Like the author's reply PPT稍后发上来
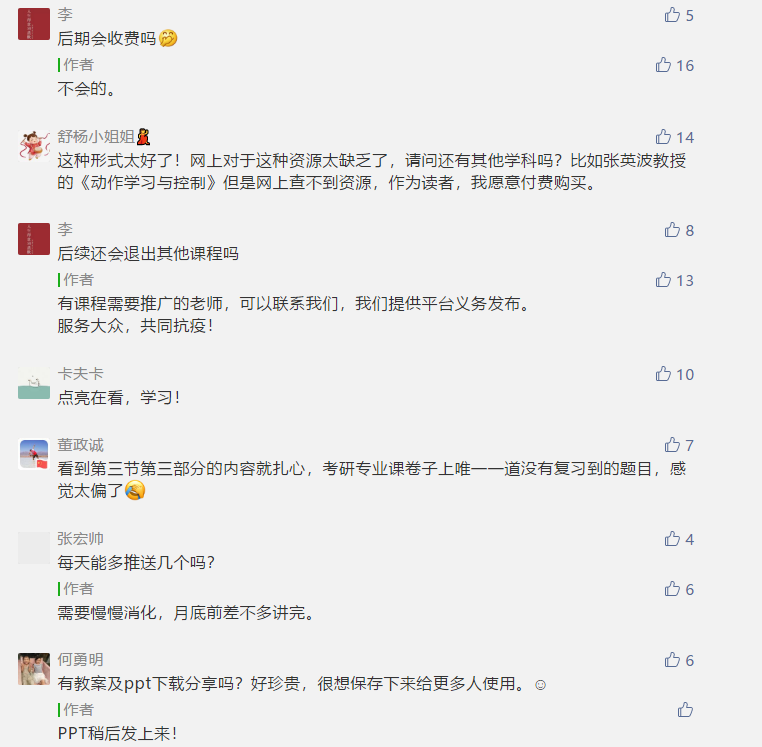The height and width of the screenshot is (747, 762). (x=685, y=710)
